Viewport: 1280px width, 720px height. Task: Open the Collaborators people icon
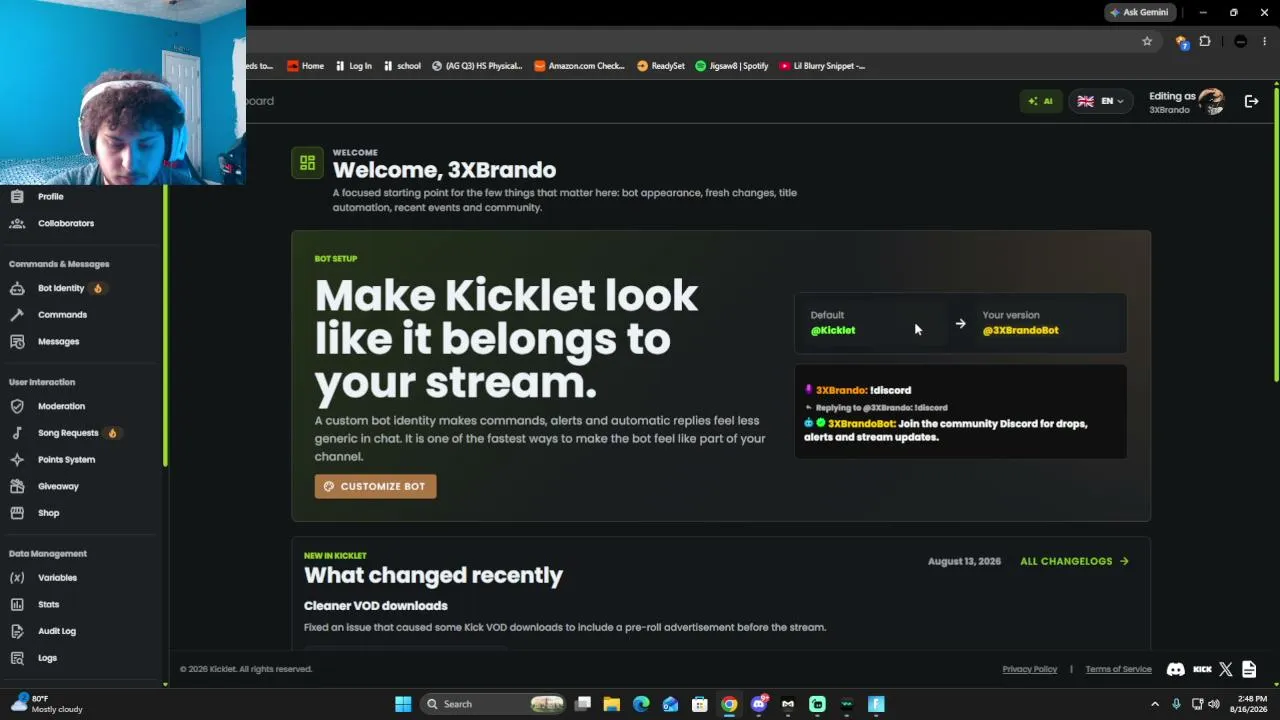coord(17,223)
